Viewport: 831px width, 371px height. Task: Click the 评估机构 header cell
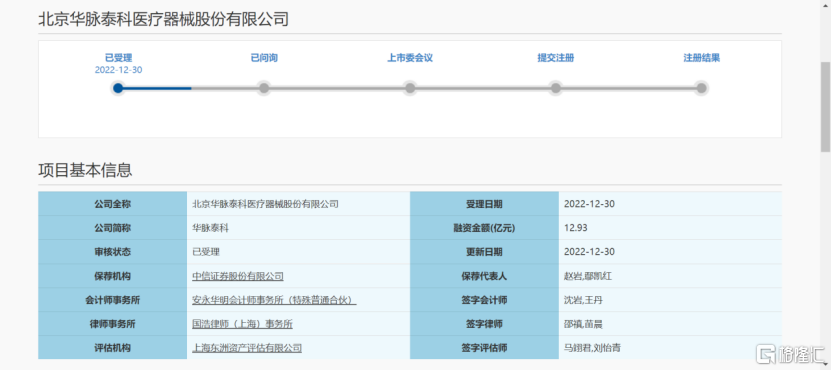pos(112,348)
